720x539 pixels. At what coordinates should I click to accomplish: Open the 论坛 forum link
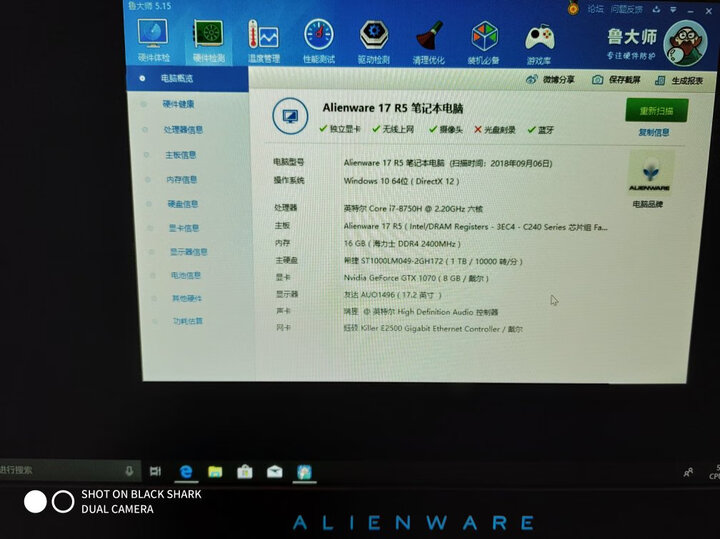(x=596, y=9)
